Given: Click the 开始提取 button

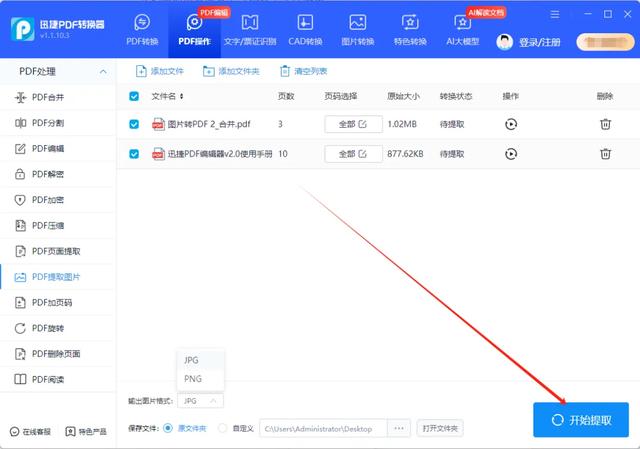Looking at the screenshot, I should coord(581,420).
